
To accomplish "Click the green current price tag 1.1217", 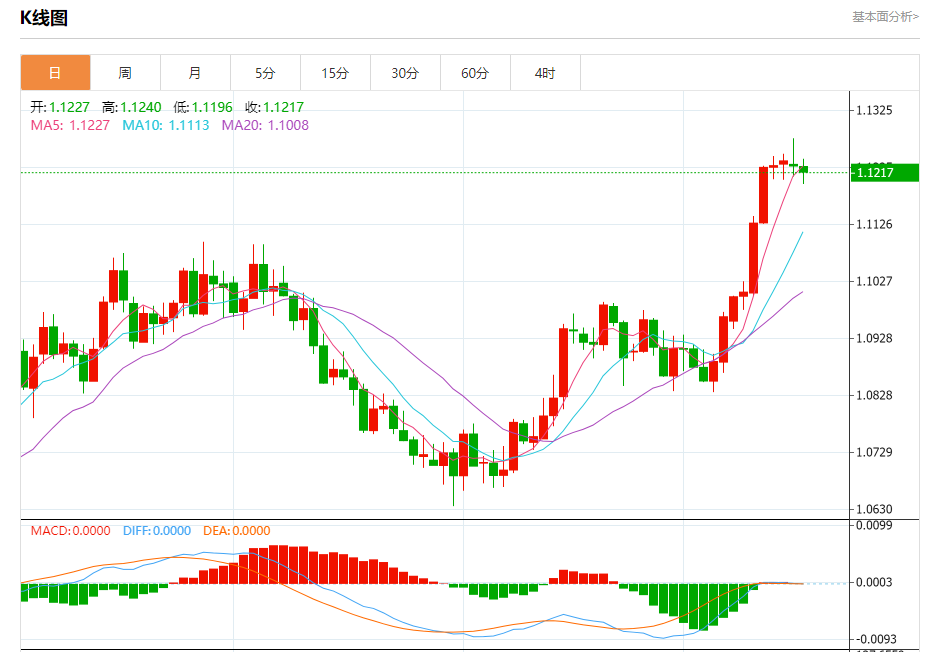I will coord(884,173).
